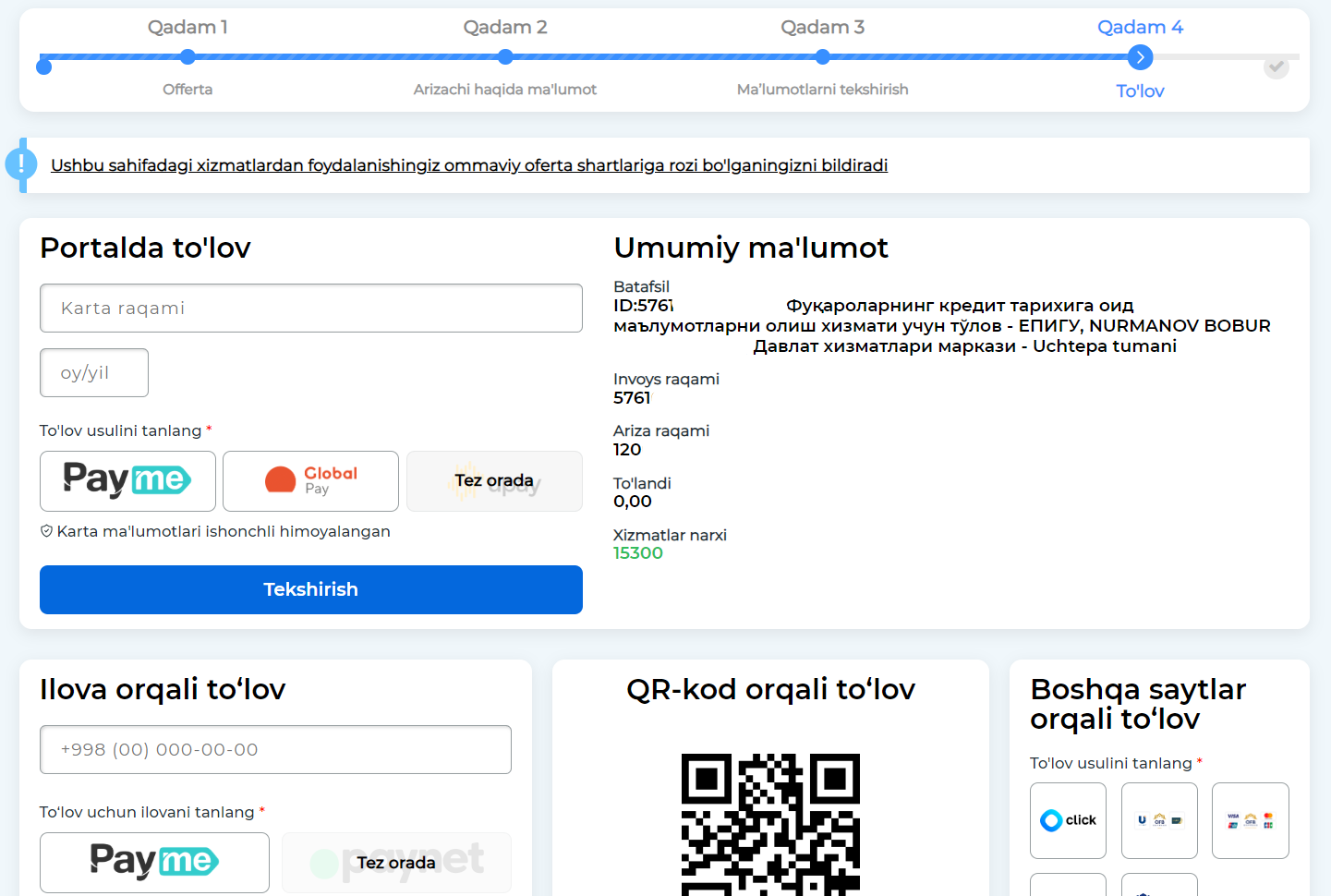The width and height of the screenshot is (1331, 896).
Task: Click the QR code image
Action: click(770, 825)
